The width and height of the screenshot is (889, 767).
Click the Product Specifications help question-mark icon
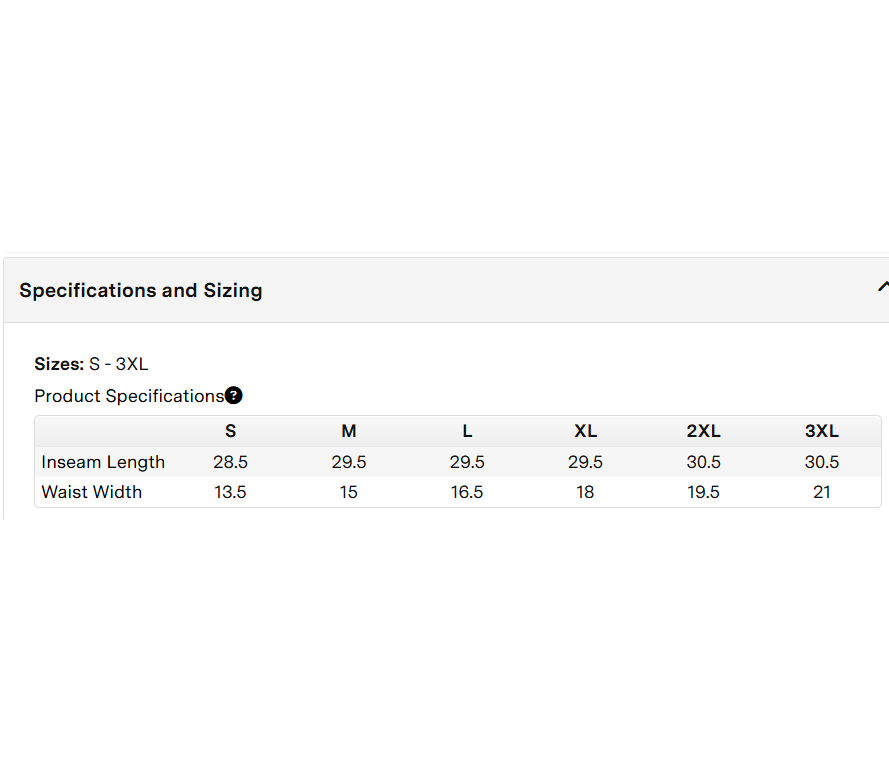coord(234,396)
